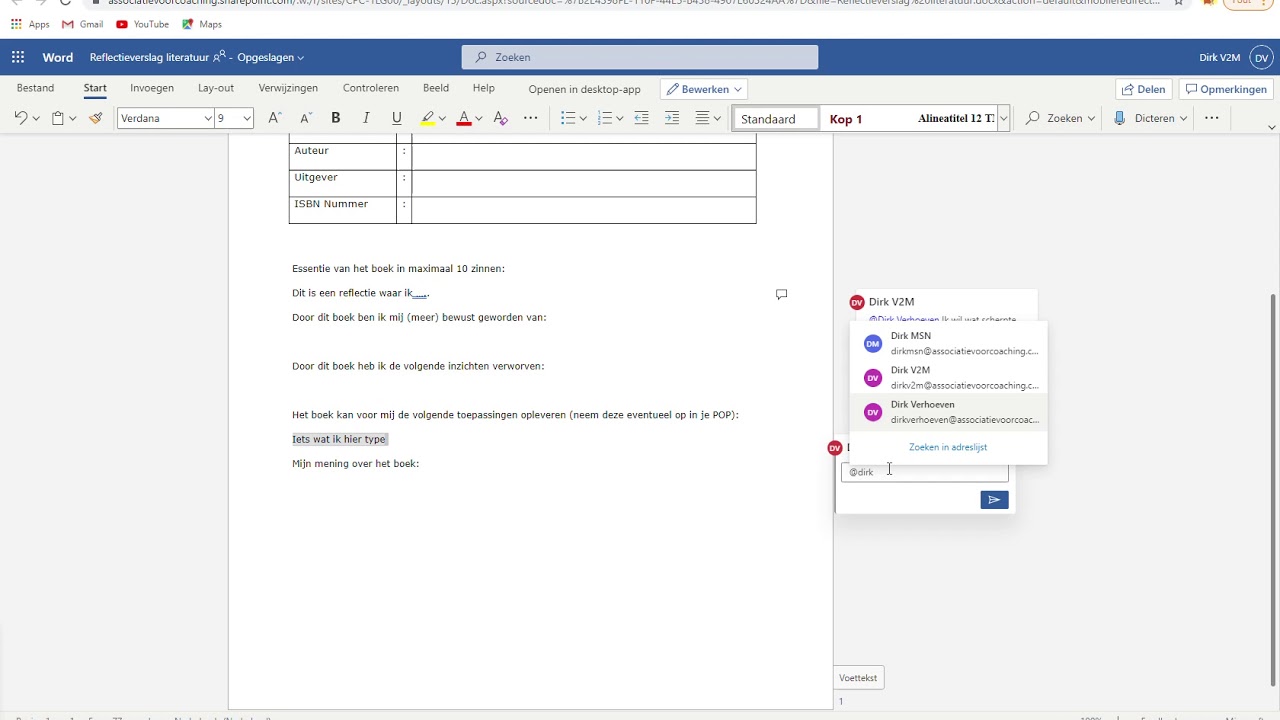Select Dirk MSN from mention suggestions
This screenshot has width=1280, height=720.
pyautogui.click(x=948, y=343)
